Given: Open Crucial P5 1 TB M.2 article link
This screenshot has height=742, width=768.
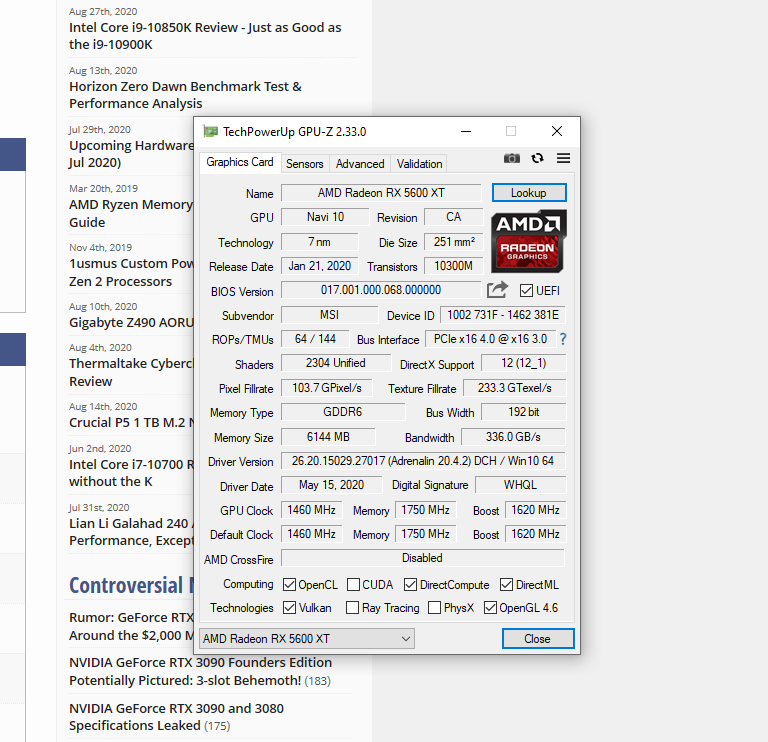Looking at the screenshot, I should click(131, 422).
